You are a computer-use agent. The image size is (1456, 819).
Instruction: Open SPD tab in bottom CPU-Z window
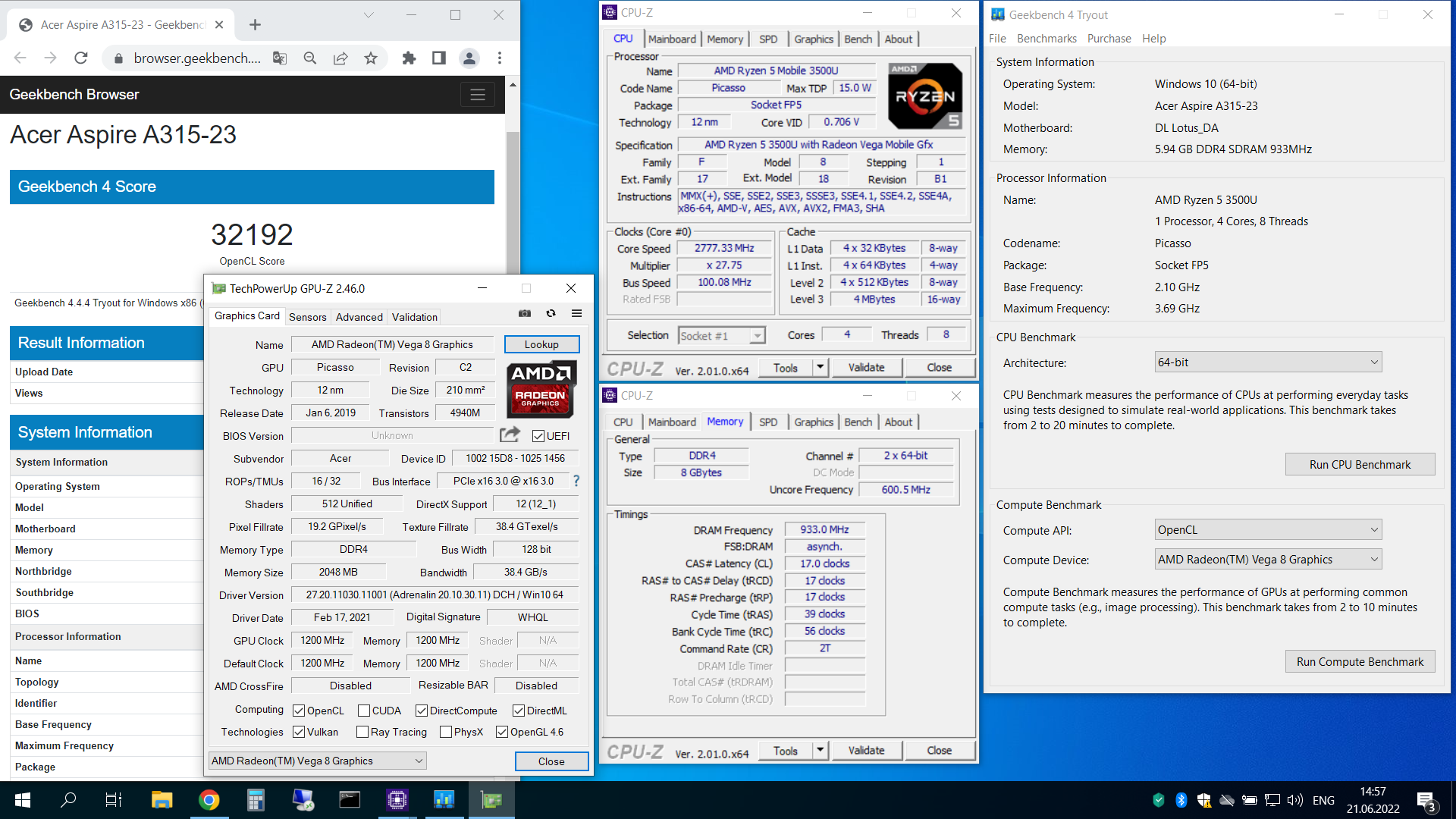pyautogui.click(x=768, y=422)
